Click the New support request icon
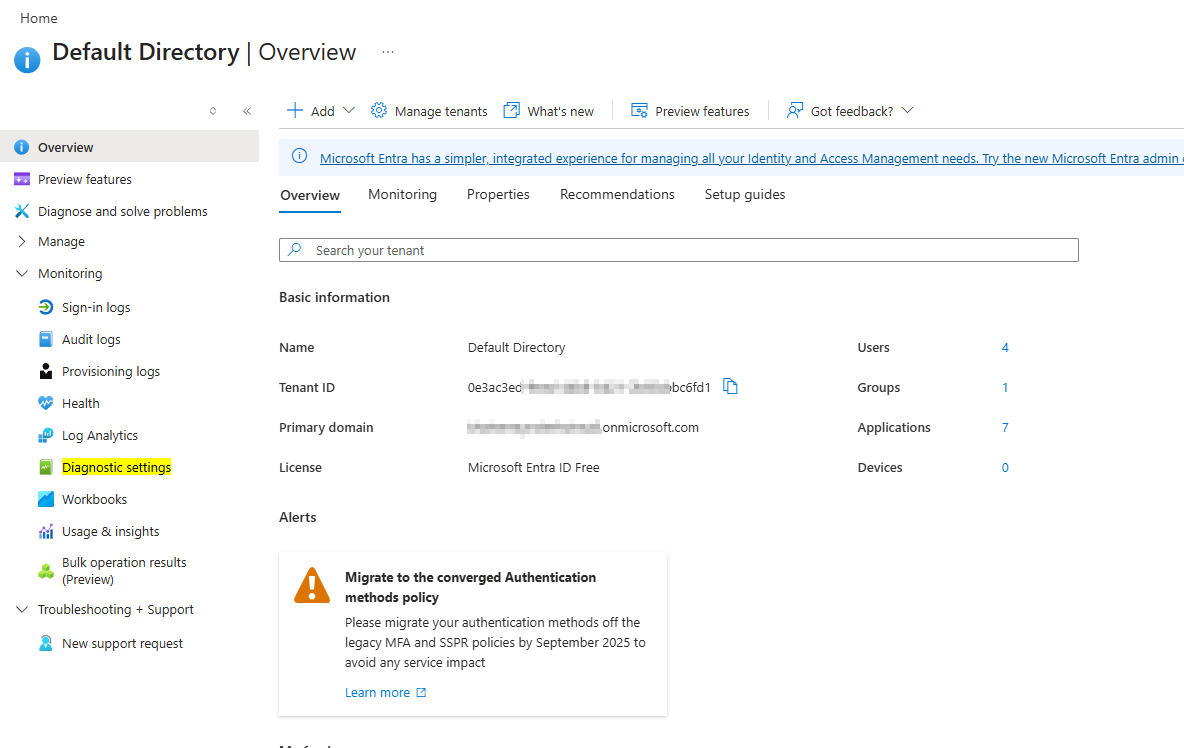Image resolution: width=1184 pixels, height=748 pixels. (46, 643)
